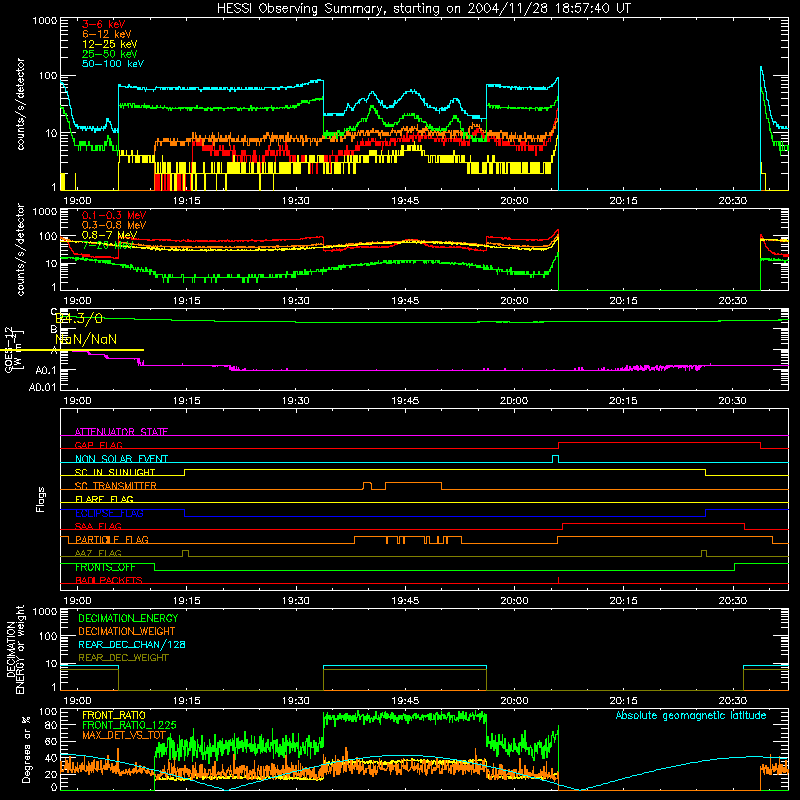Screen dimensions: 800x800
Task: Select the blue ECLIPSE_FLAG label
Action: coord(109,513)
